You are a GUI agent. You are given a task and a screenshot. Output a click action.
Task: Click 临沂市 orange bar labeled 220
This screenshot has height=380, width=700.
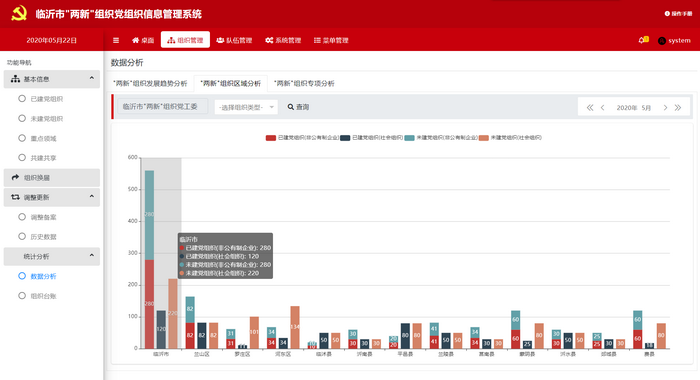(173, 313)
